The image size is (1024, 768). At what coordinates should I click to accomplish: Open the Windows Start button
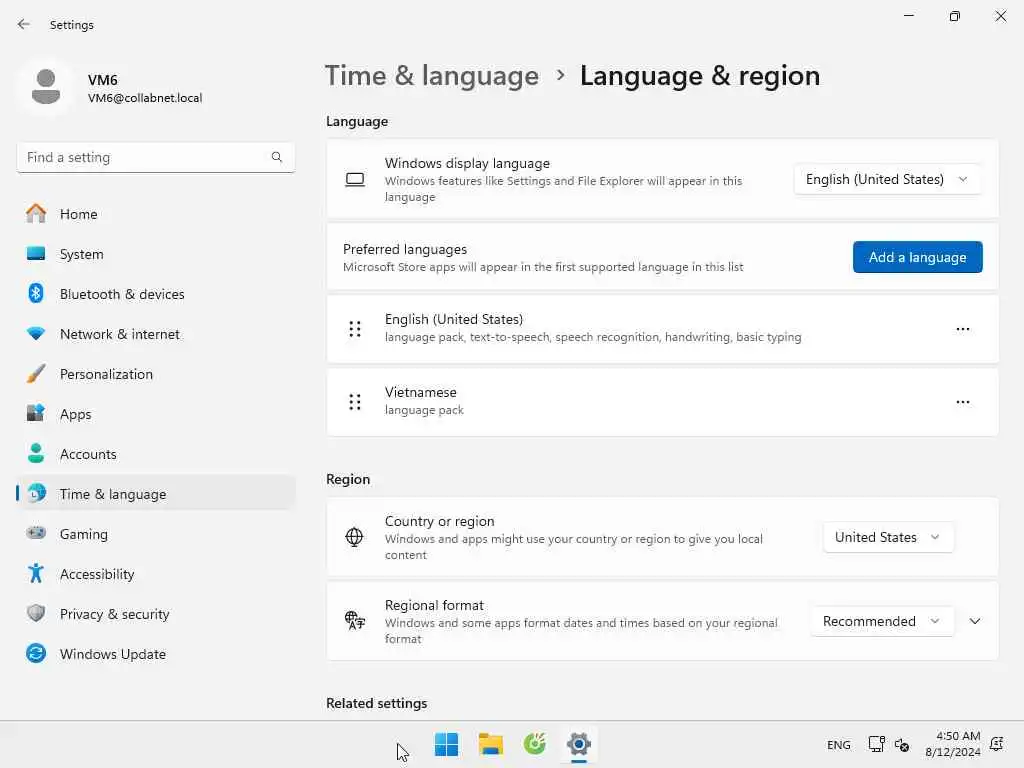[447, 744]
